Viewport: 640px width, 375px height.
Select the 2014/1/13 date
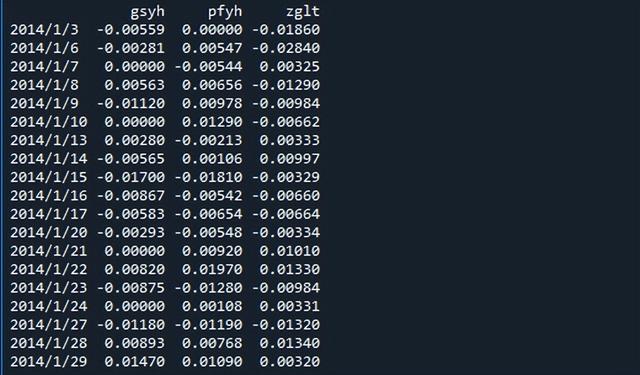pos(49,140)
